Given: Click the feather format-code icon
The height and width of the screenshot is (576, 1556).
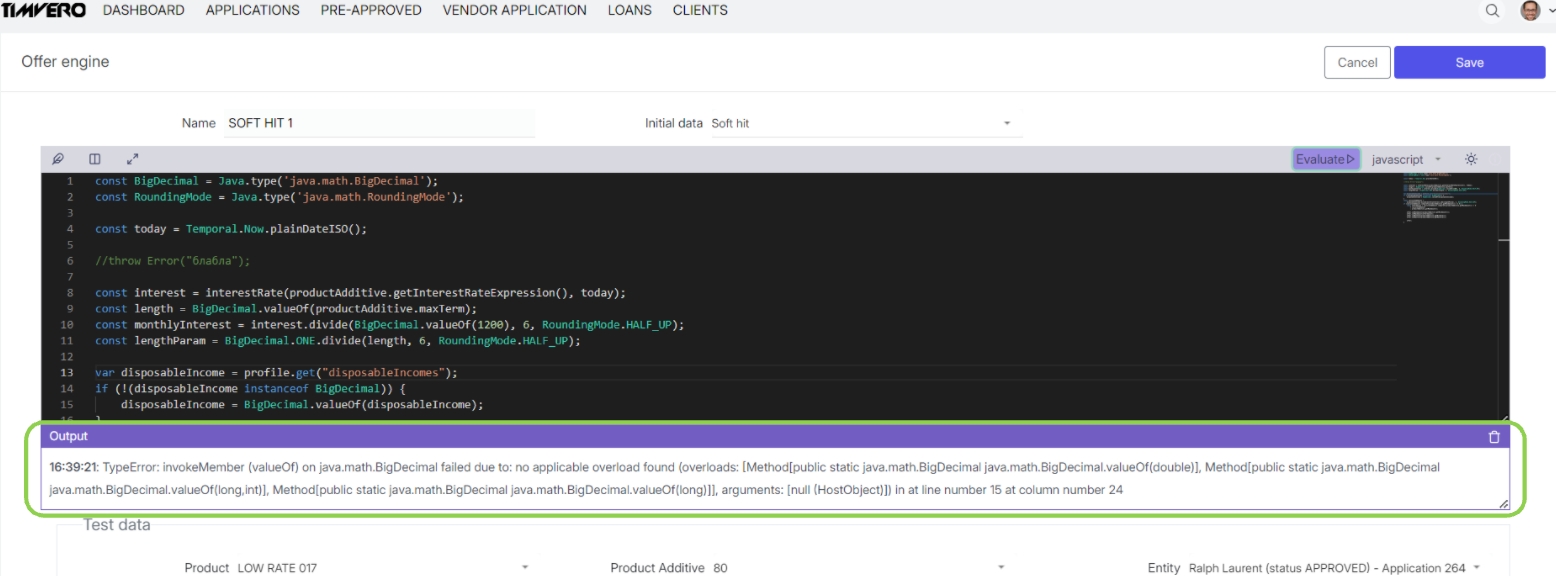Looking at the screenshot, I should pyautogui.click(x=58, y=159).
